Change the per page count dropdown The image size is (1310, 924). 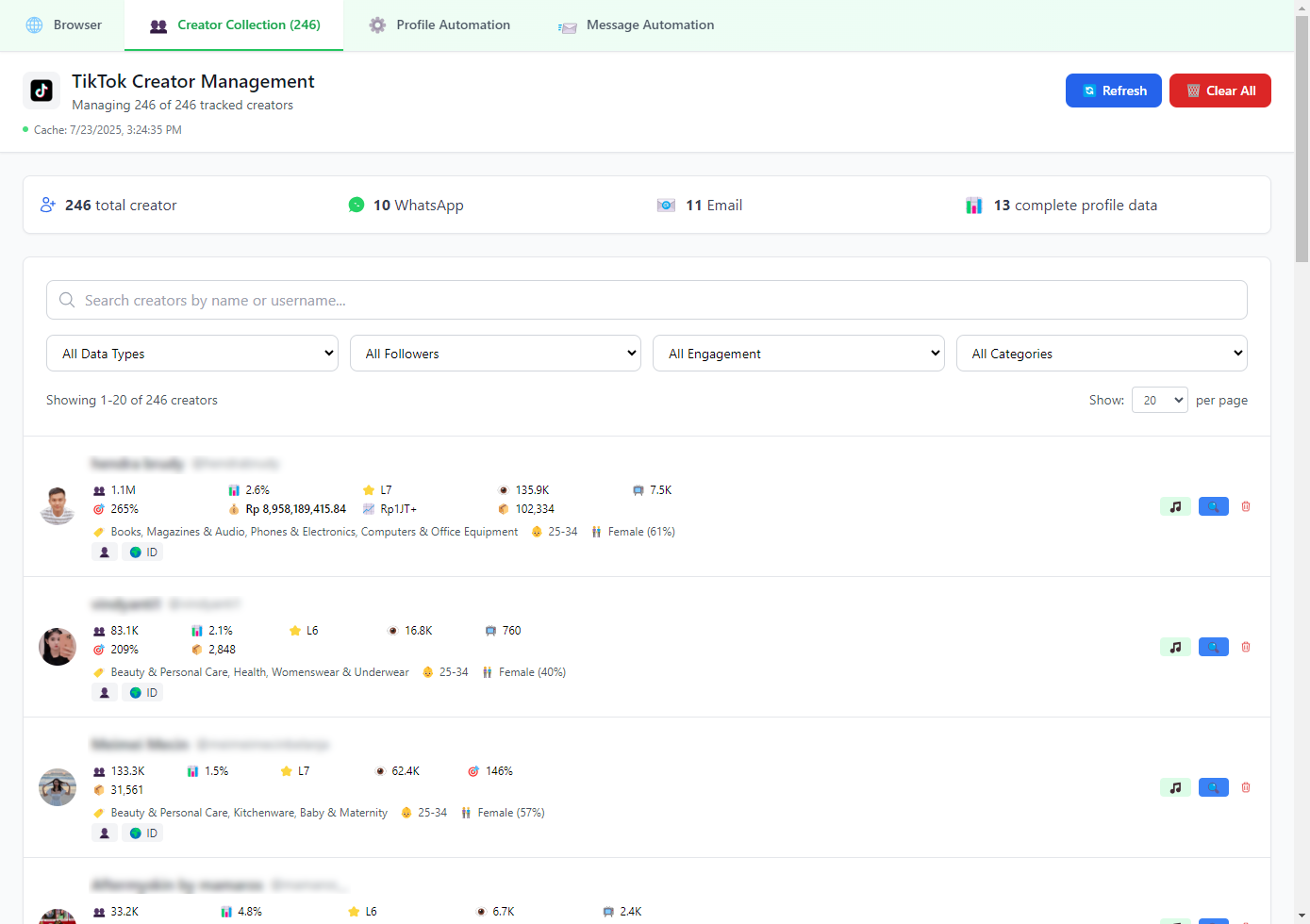[1159, 400]
